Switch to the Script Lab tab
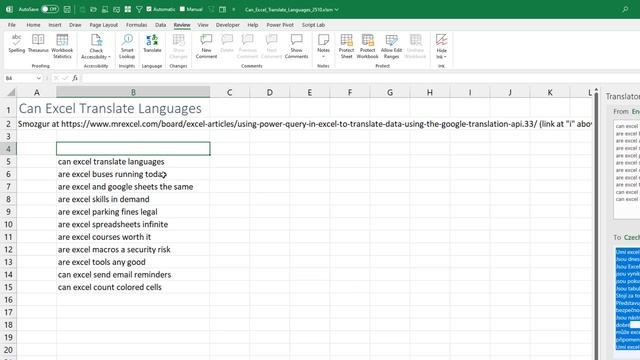This screenshot has width=640, height=360. tap(313, 25)
